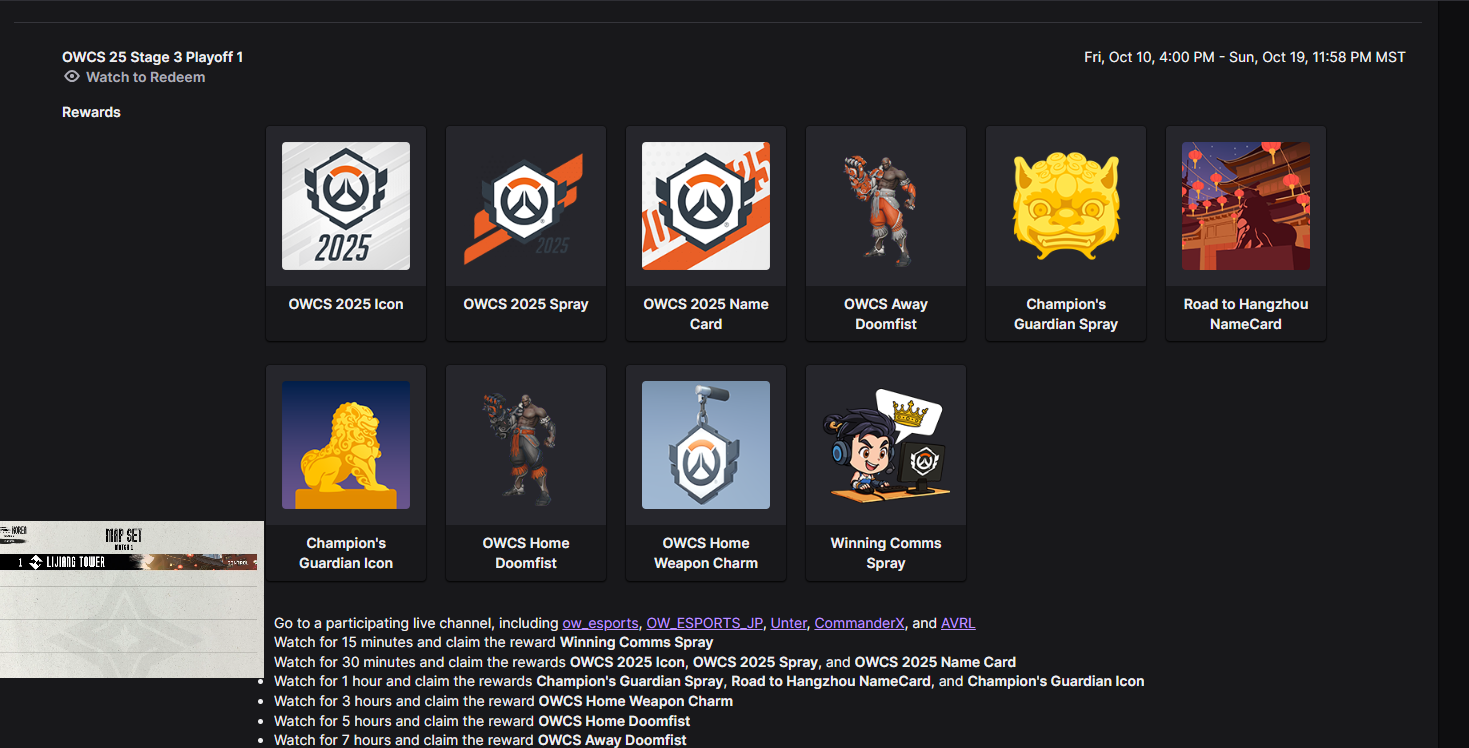This screenshot has width=1469, height=748.
Task: Click the 'Watch for 30 minutes' instruction line
Action: click(645, 662)
